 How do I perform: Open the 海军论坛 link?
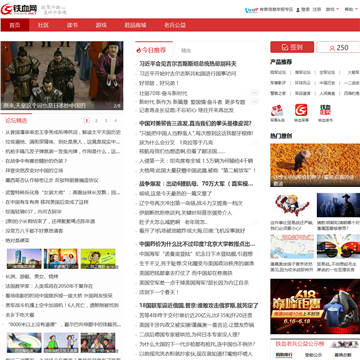[x=303, y=72]
